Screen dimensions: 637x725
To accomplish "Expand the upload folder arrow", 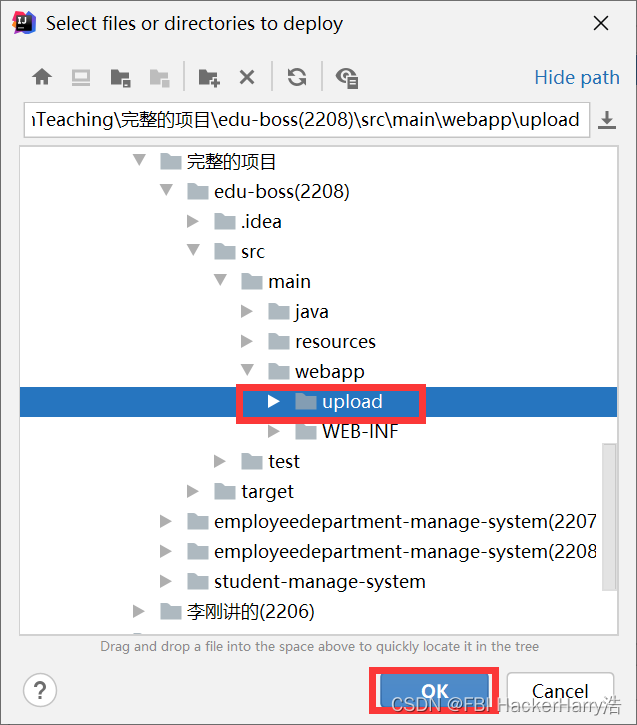I will coord(274,401).
